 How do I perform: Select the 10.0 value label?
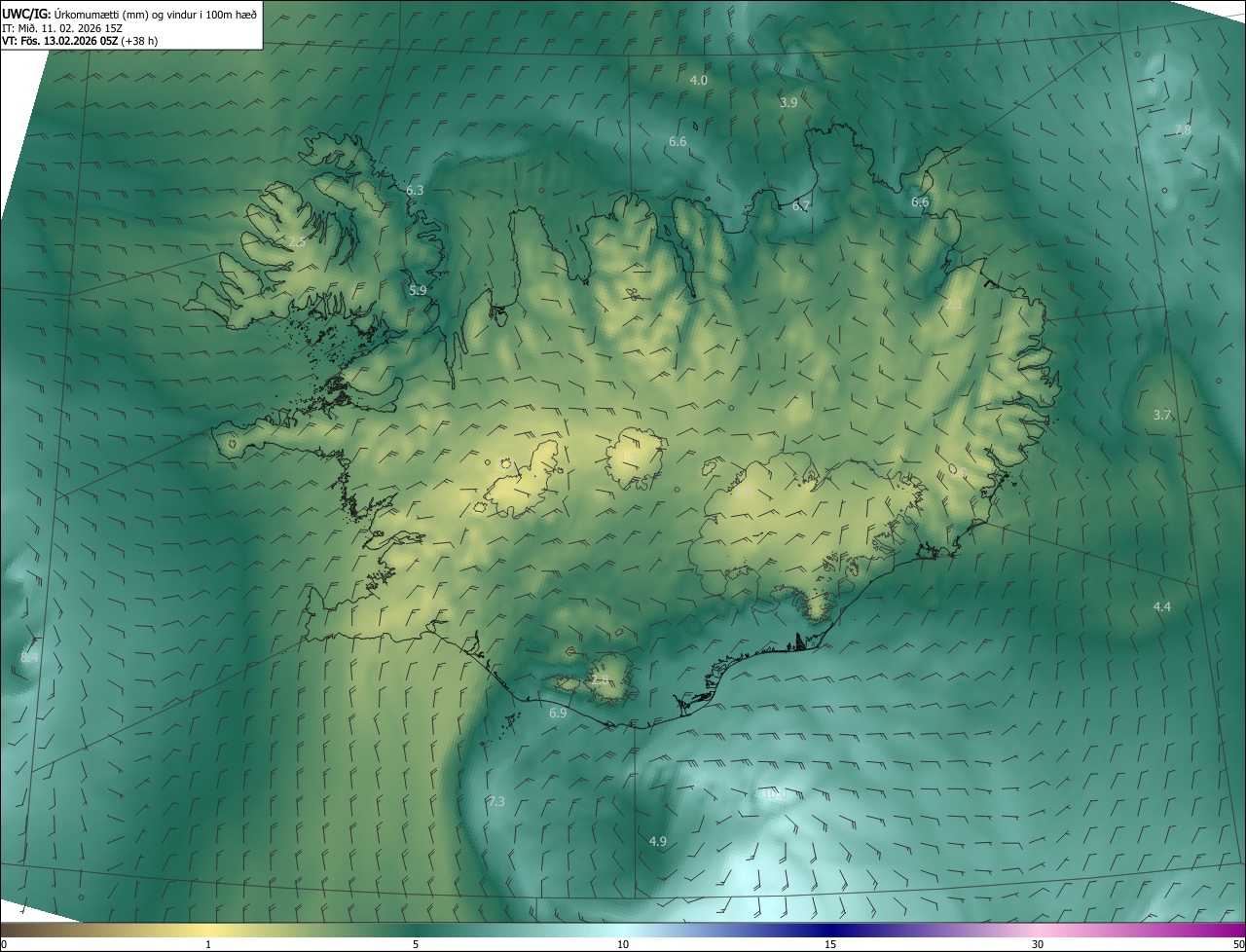click(x=775, y=794)
